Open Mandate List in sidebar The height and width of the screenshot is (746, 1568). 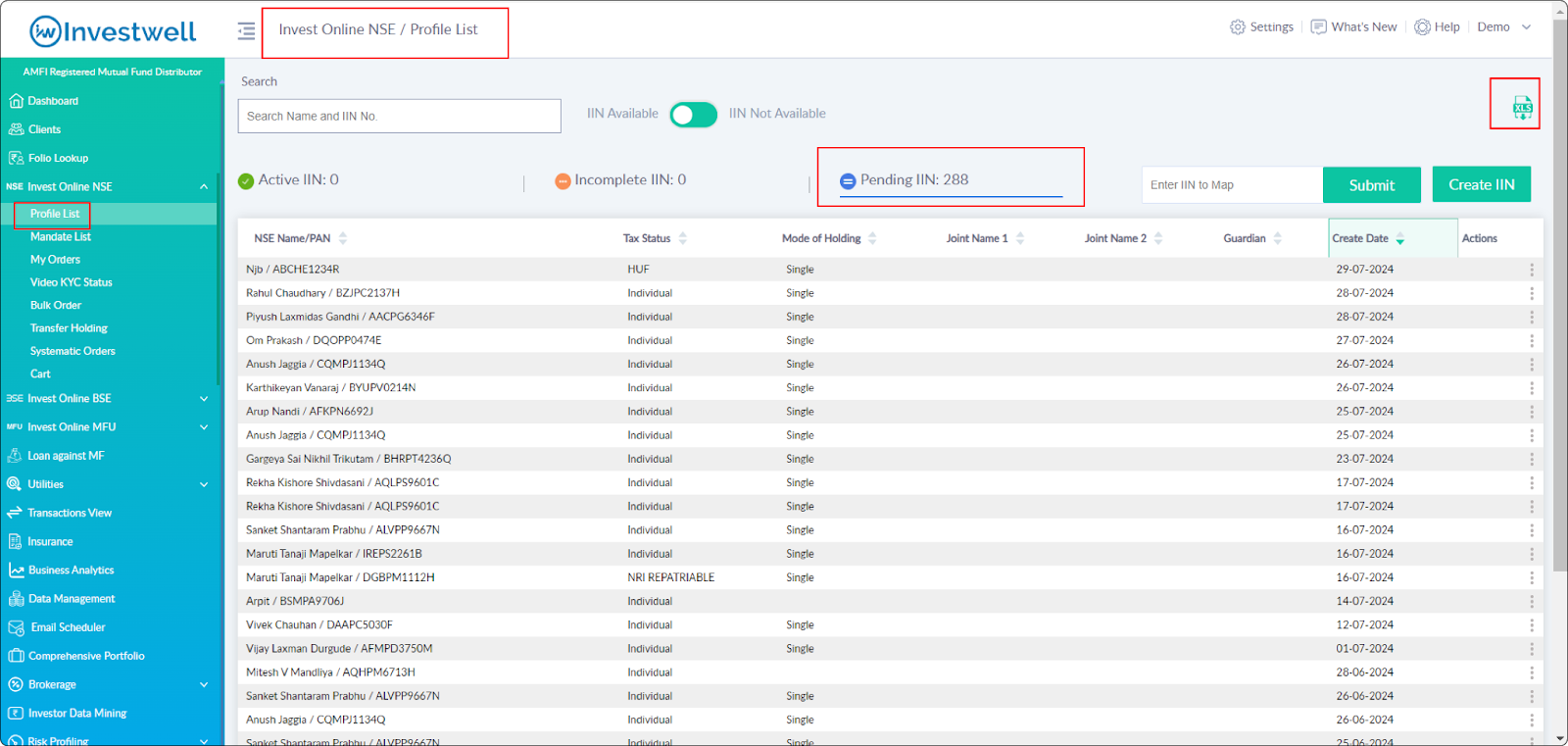click(x=61, y=236)
